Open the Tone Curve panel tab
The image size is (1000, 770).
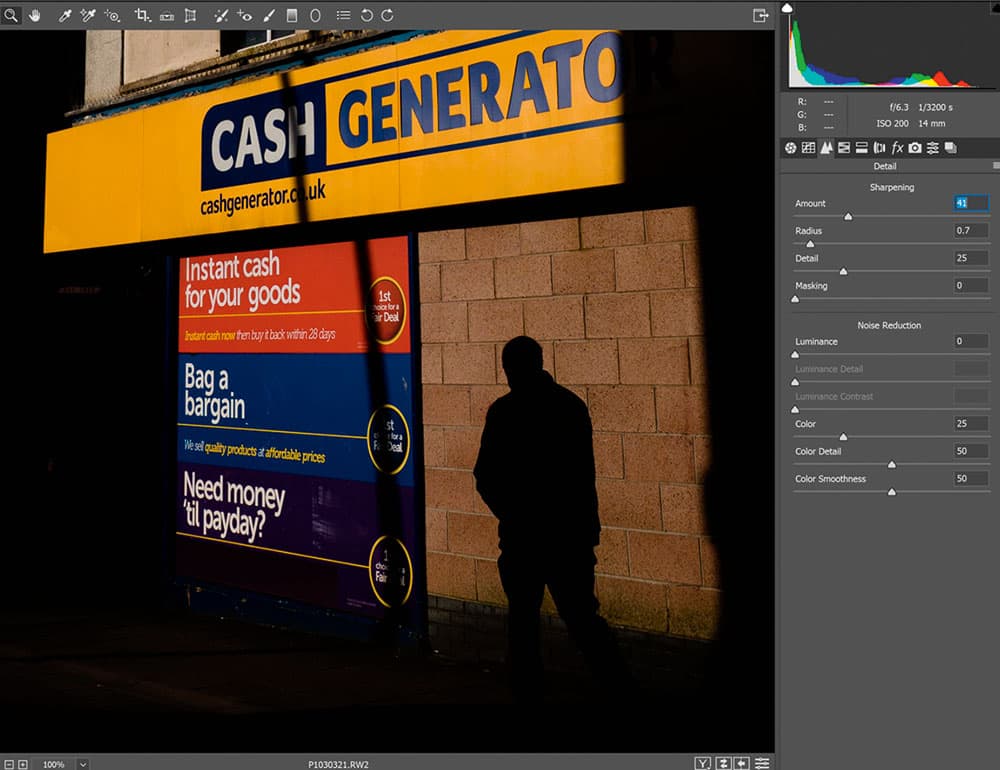point(808,148)
